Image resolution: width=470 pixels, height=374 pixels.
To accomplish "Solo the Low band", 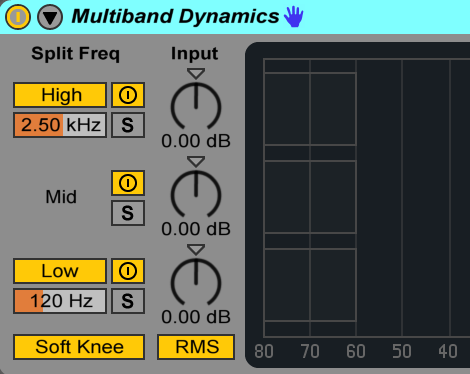I will 128,301.
